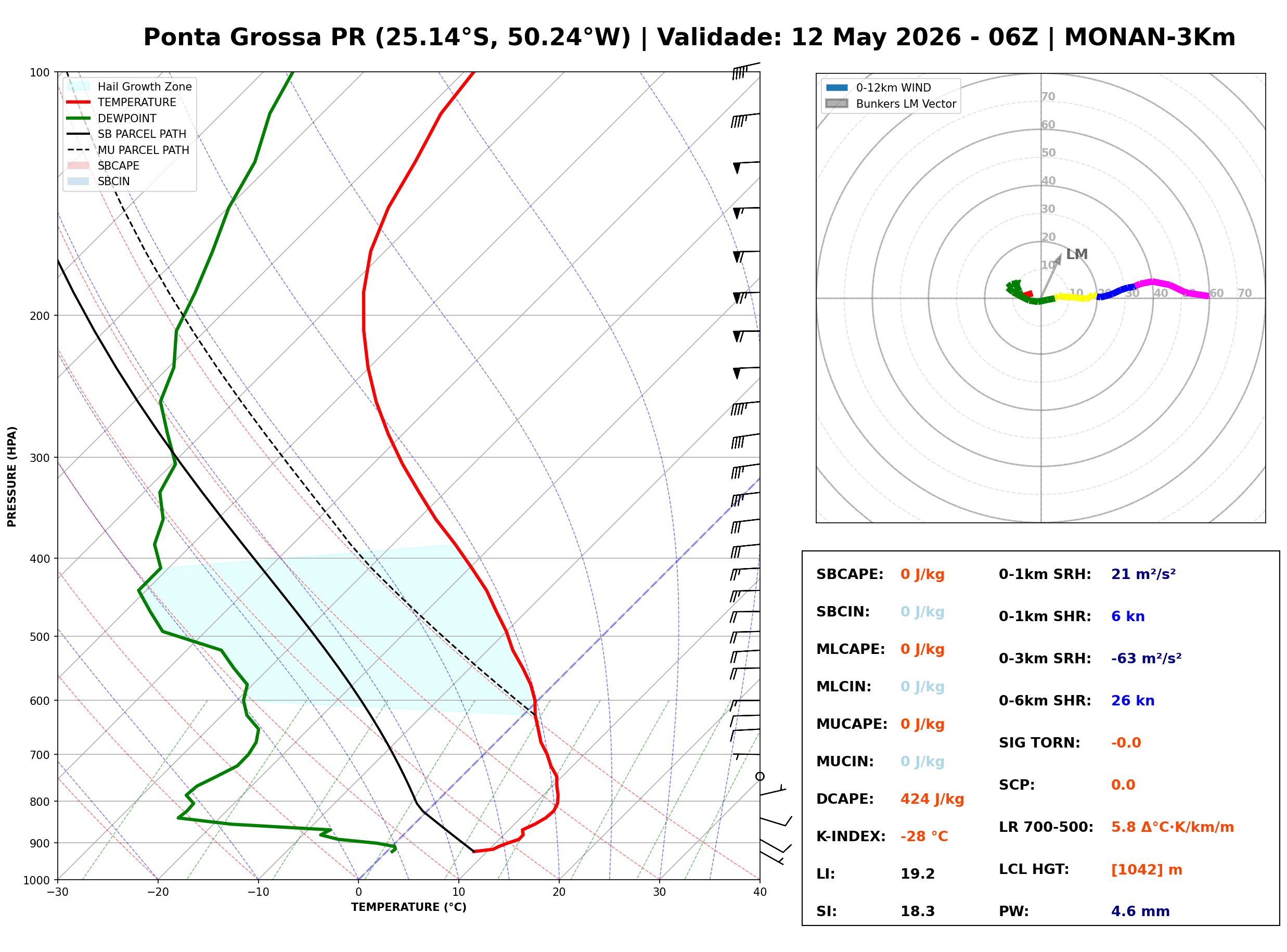Click the TEMPERATURE (°C) axis label

[x=408, y=907]
